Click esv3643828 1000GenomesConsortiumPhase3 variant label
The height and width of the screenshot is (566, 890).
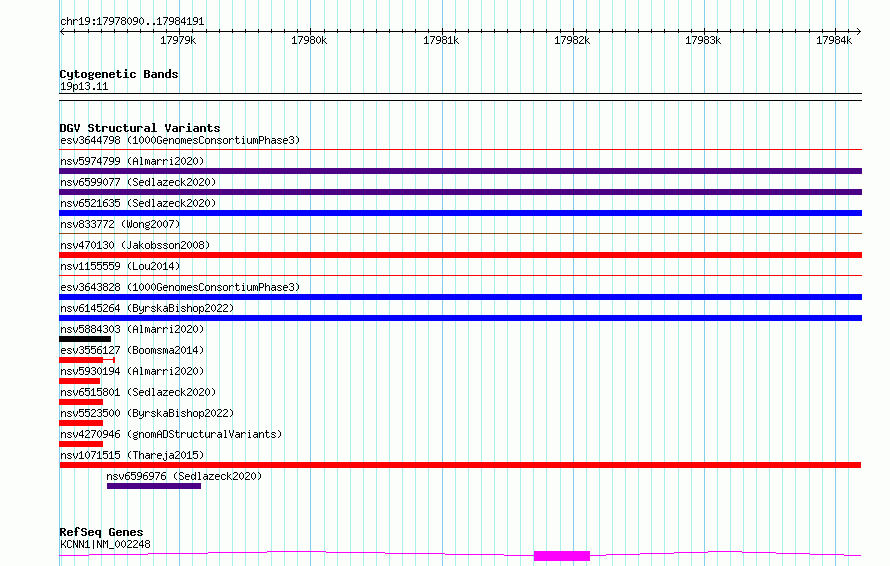pyautogui.click(x=180, y=287)
